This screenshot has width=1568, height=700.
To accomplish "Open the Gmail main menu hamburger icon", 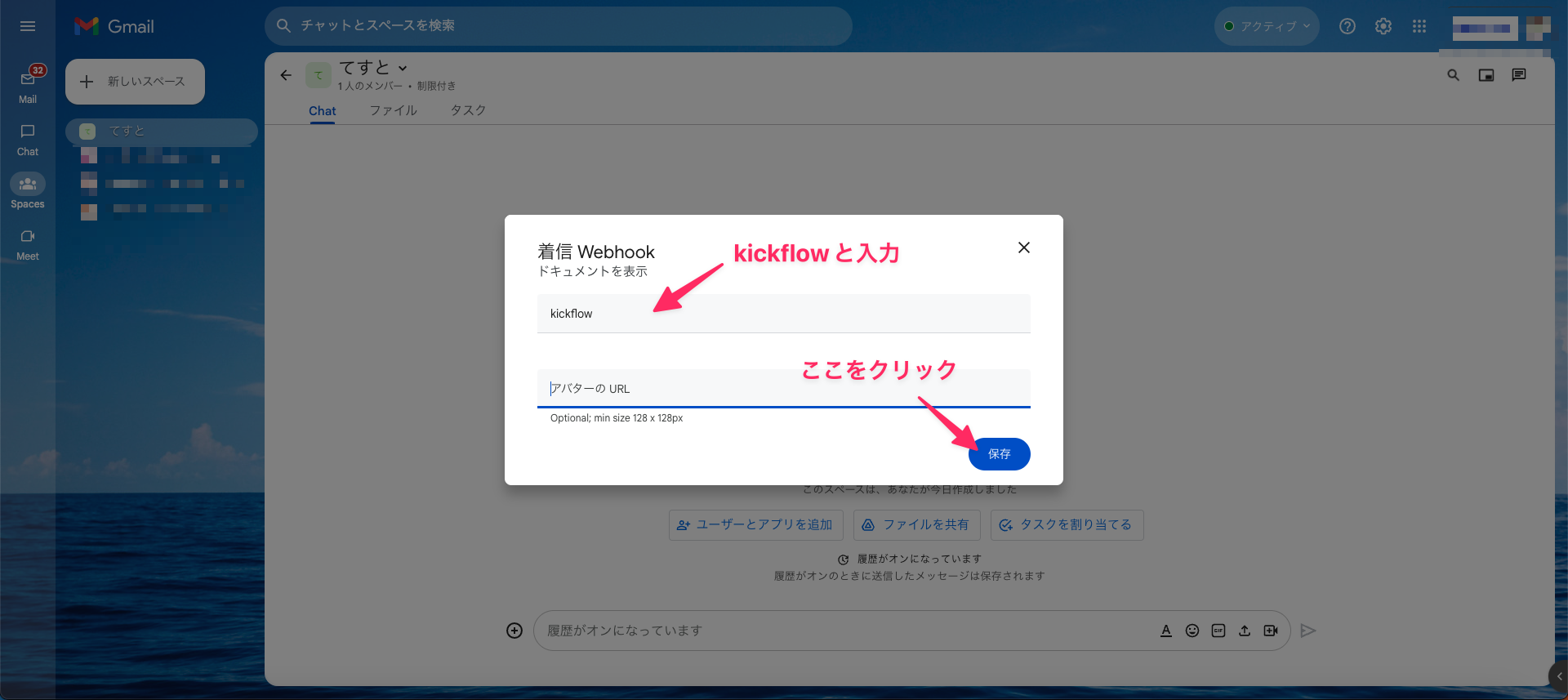I will pos(28,26).
